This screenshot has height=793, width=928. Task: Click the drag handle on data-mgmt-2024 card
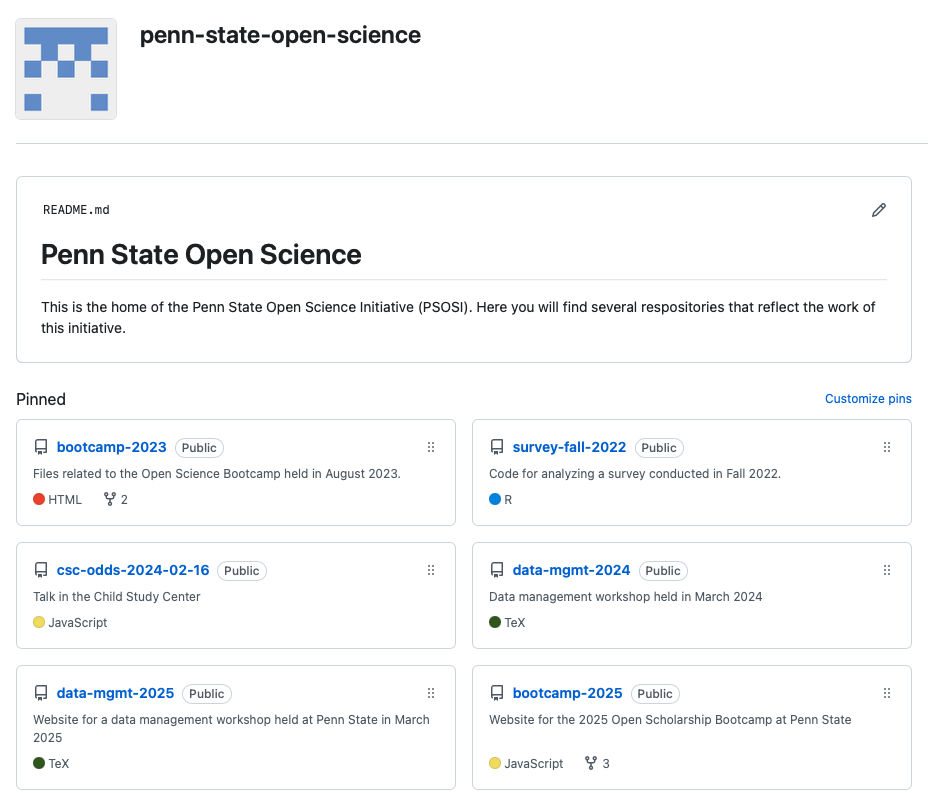point(887,570)
